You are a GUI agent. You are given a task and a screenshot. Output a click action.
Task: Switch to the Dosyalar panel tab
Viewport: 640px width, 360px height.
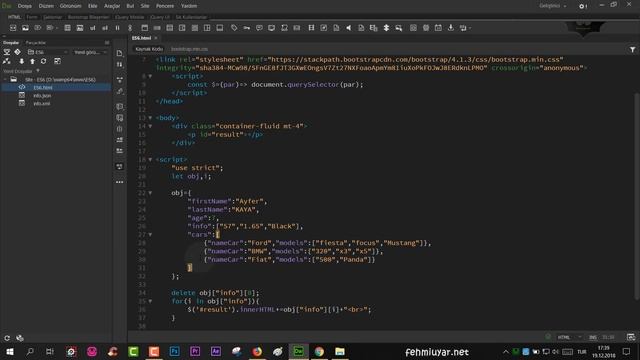coord(11,42)
